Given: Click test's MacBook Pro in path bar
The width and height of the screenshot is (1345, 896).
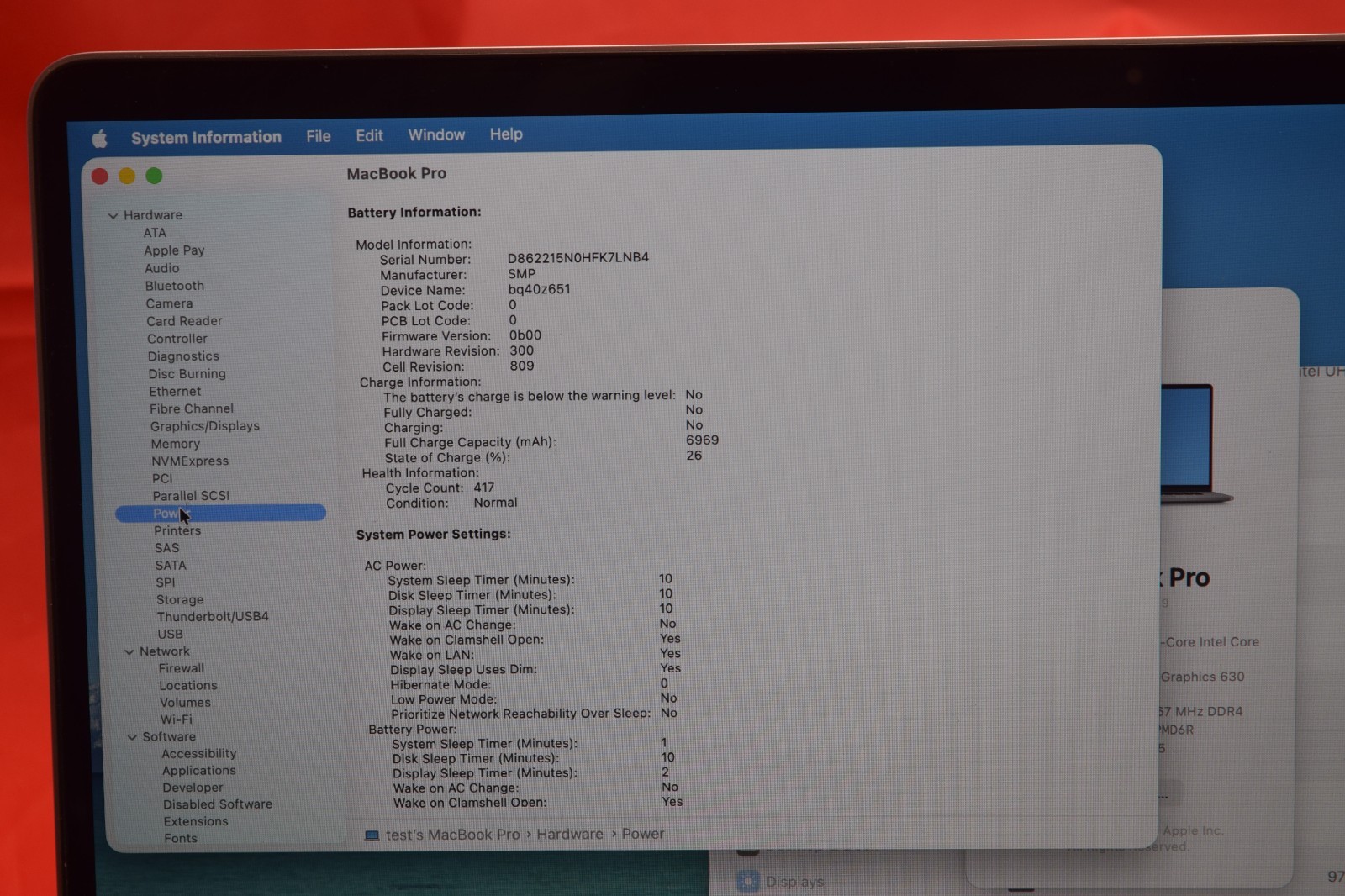Looking at the screenshot, I should pyautogui.click(x=452, y=835).
